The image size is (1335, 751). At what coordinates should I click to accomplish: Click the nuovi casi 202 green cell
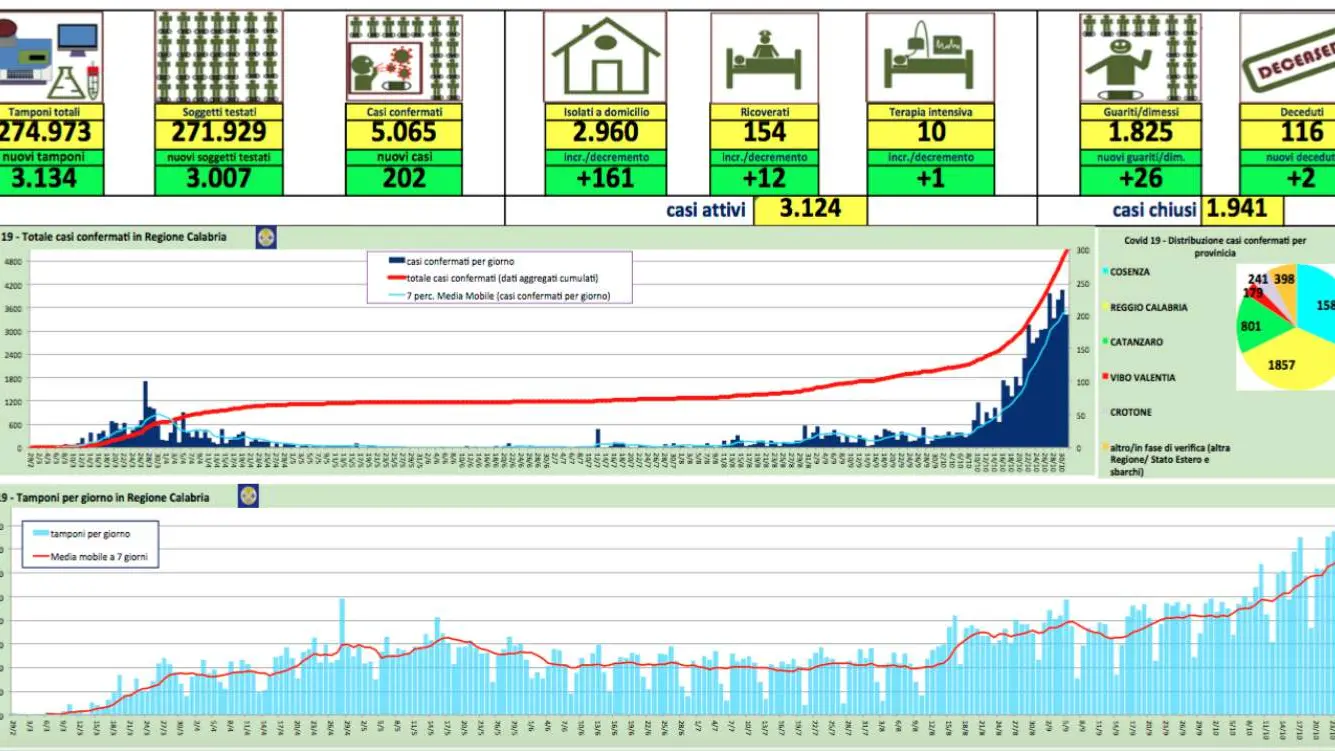(x=404, y=179)
